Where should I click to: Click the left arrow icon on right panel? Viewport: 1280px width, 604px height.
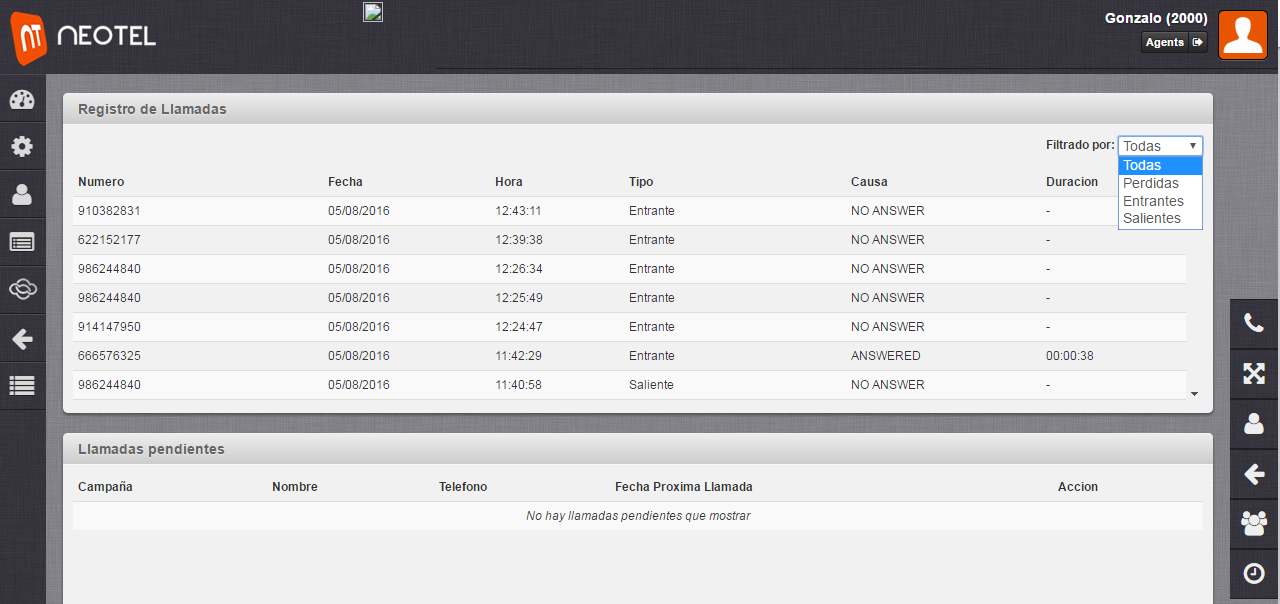(x=1253, y=474)
